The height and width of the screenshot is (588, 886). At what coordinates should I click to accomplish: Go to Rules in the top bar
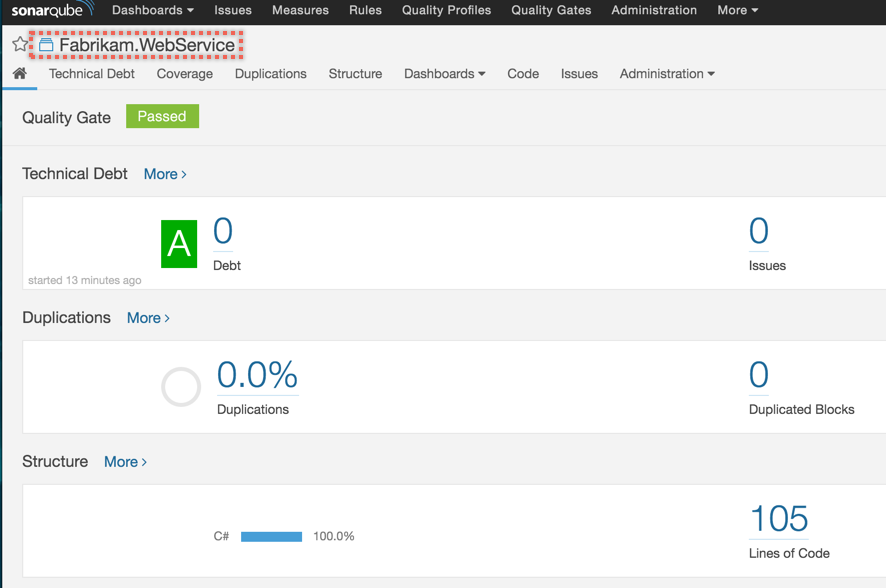coord(365,10)
